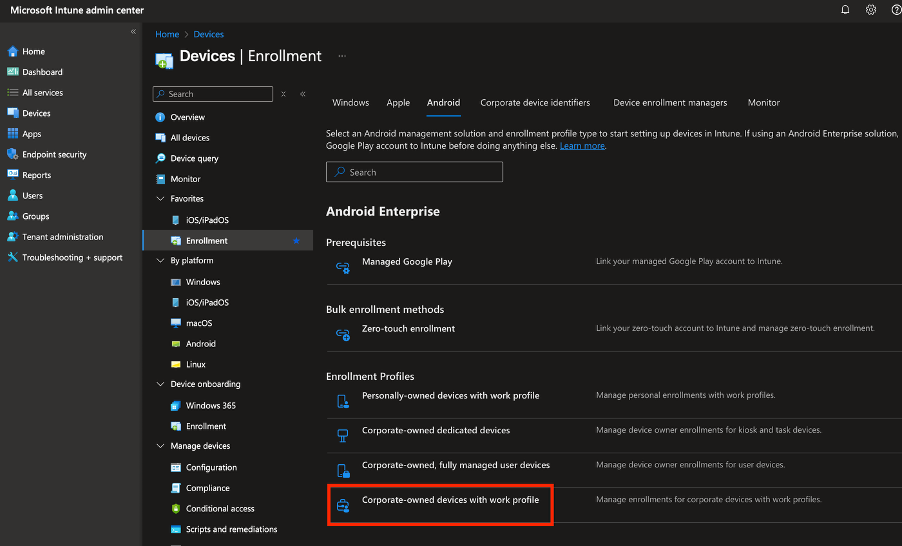Open the Corporate device identifiers tab
Screen dimensions: 902x546
coord(535,102)
